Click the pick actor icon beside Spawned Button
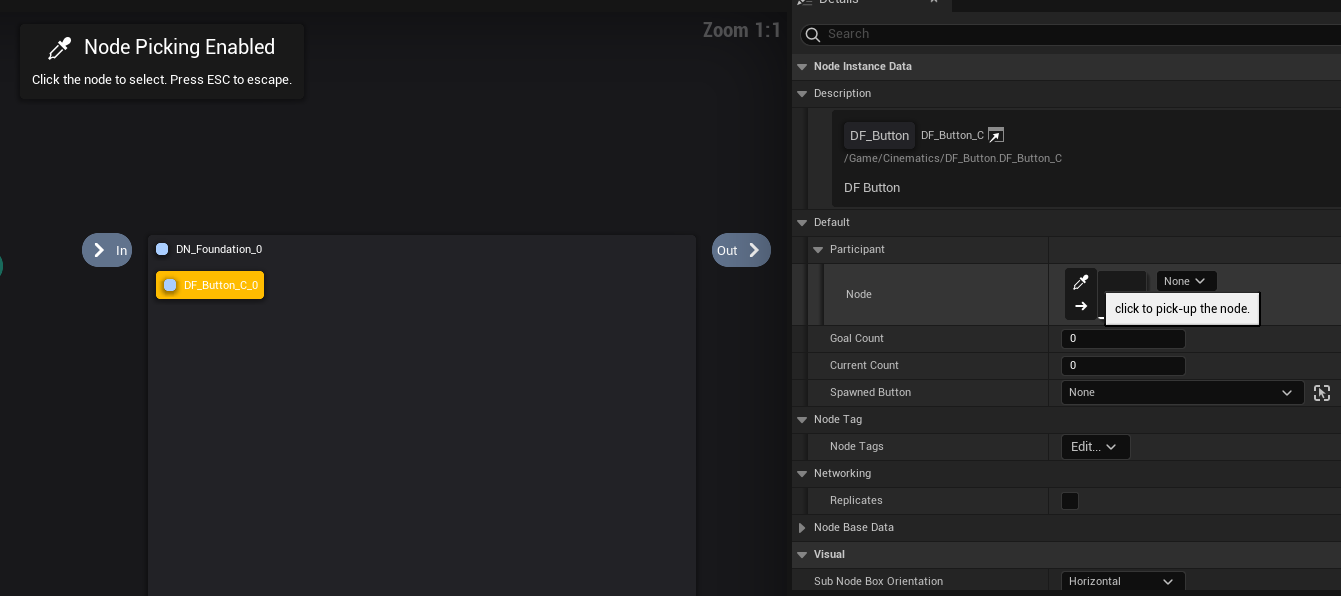Viewport: 1341px width, 596px height. coord(1322,393)
